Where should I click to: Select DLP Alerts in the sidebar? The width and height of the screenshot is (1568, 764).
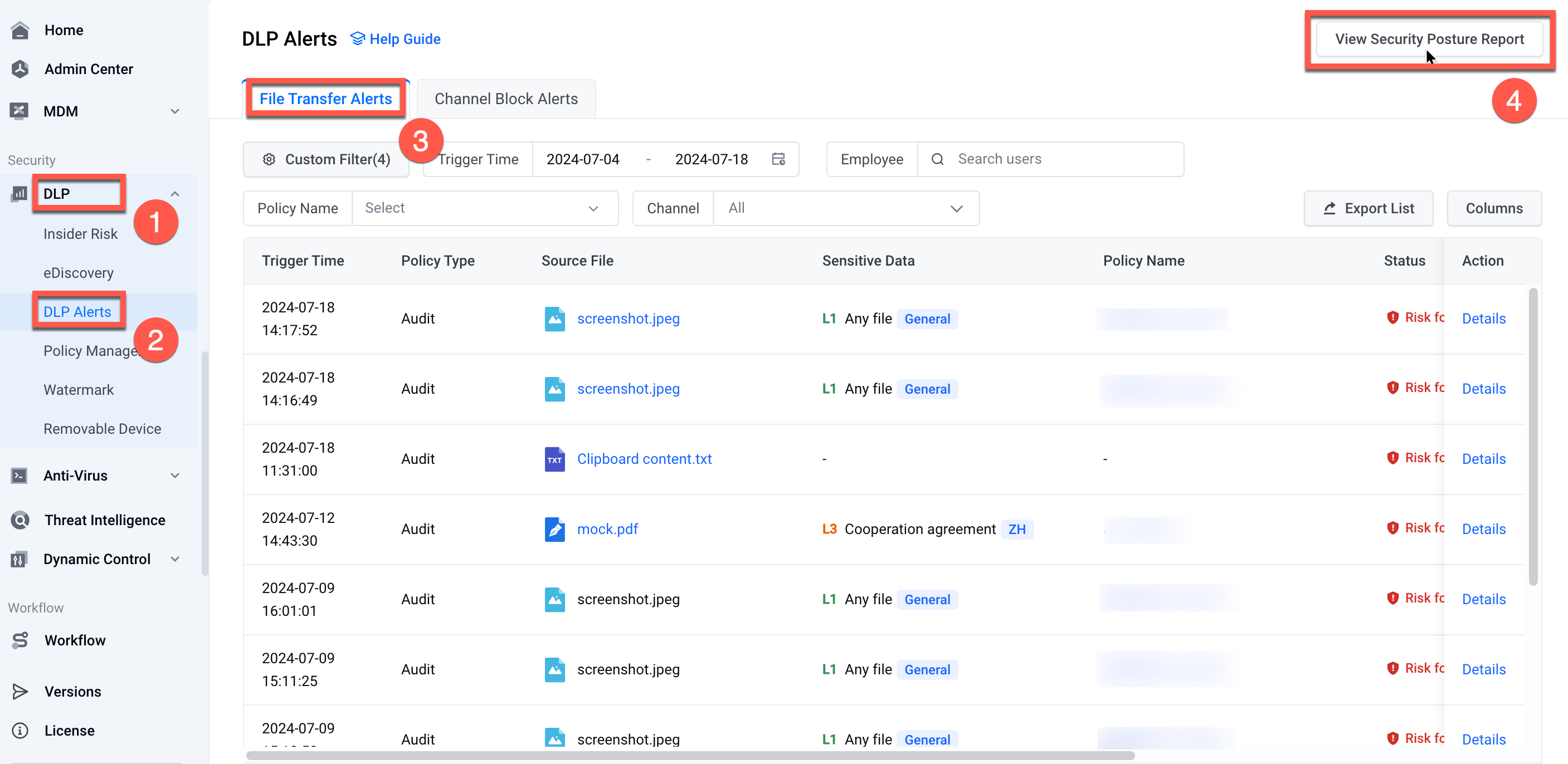pos(77,312)
